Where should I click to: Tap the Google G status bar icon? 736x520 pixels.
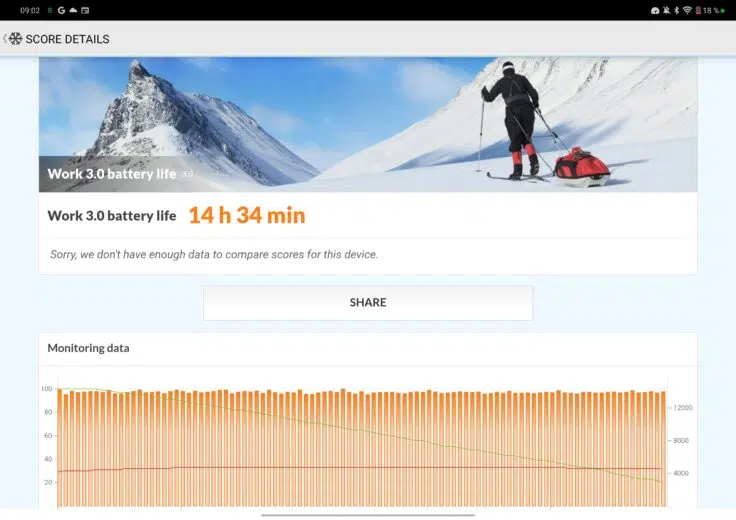tap(61, 10)
